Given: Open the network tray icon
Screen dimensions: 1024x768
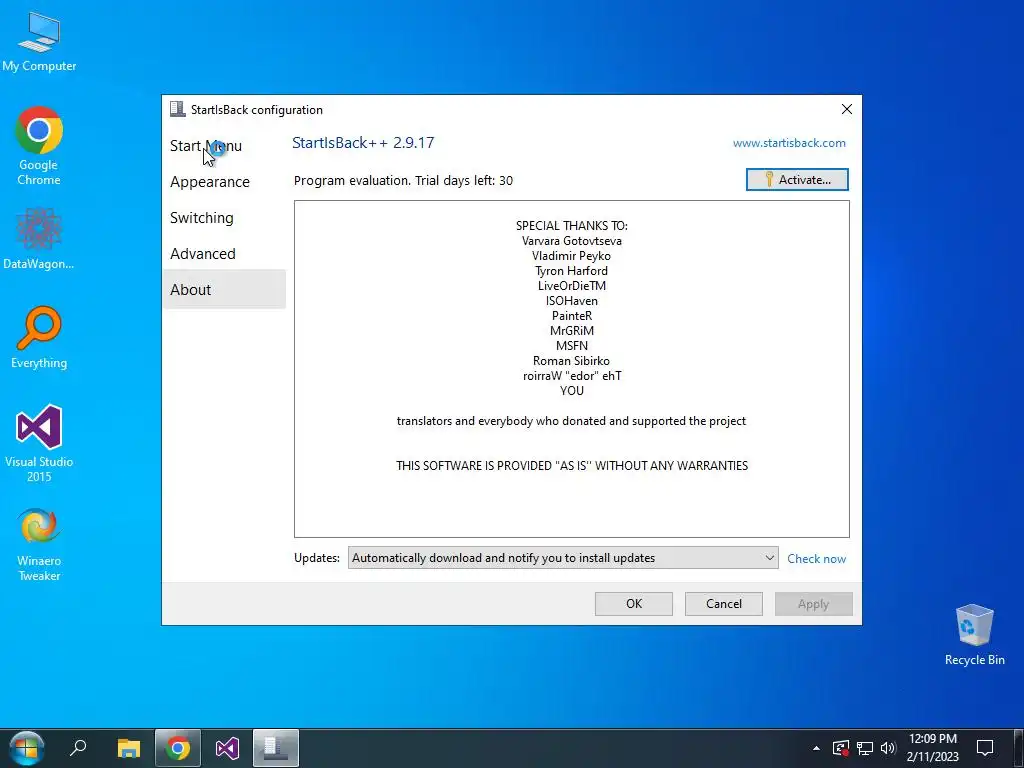Looking at the screenshot, I should tap(865, 748).
